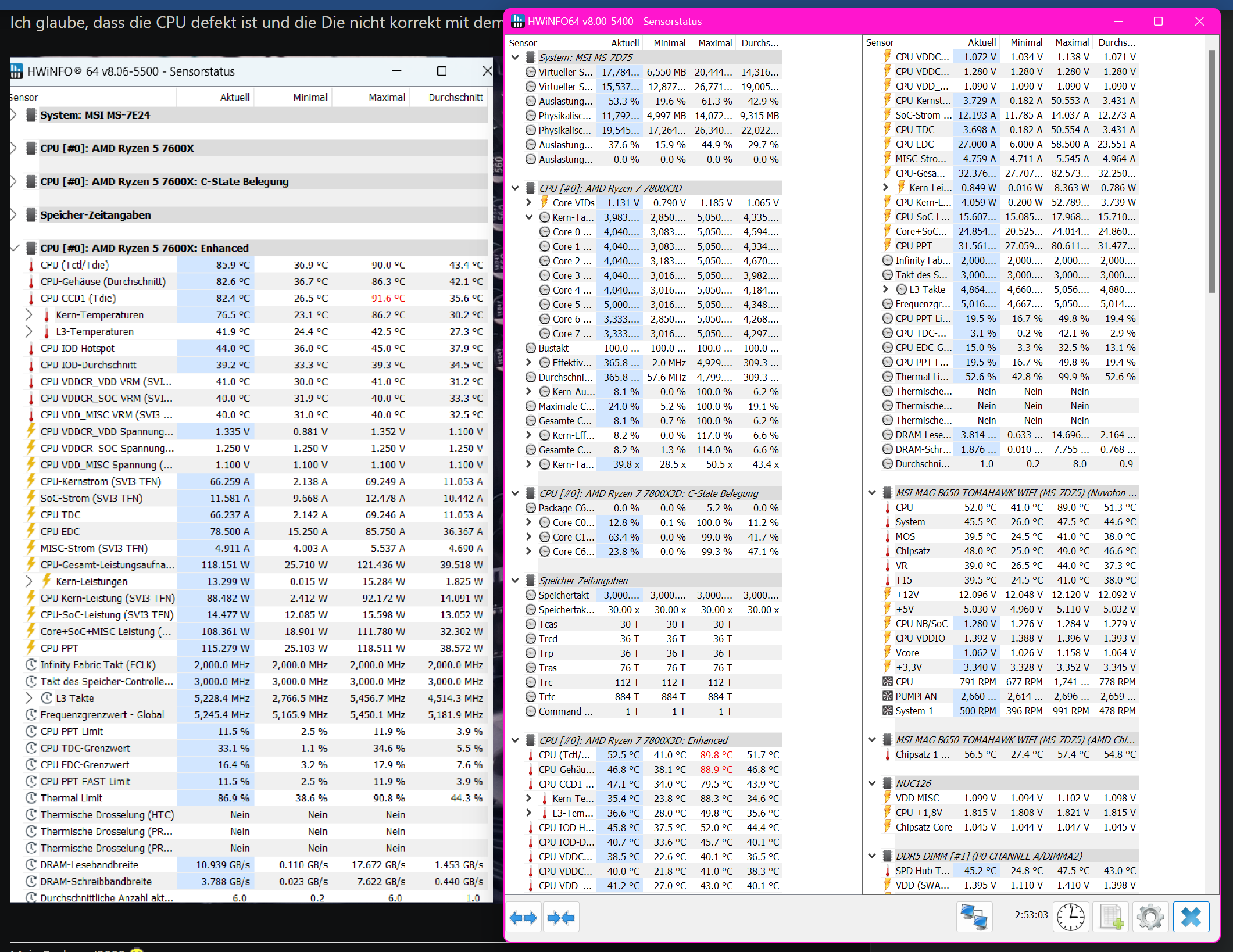The height and width of the screenshot is (952, 1233).
Task: Click the expand columns arrows button
Action: 523,918
